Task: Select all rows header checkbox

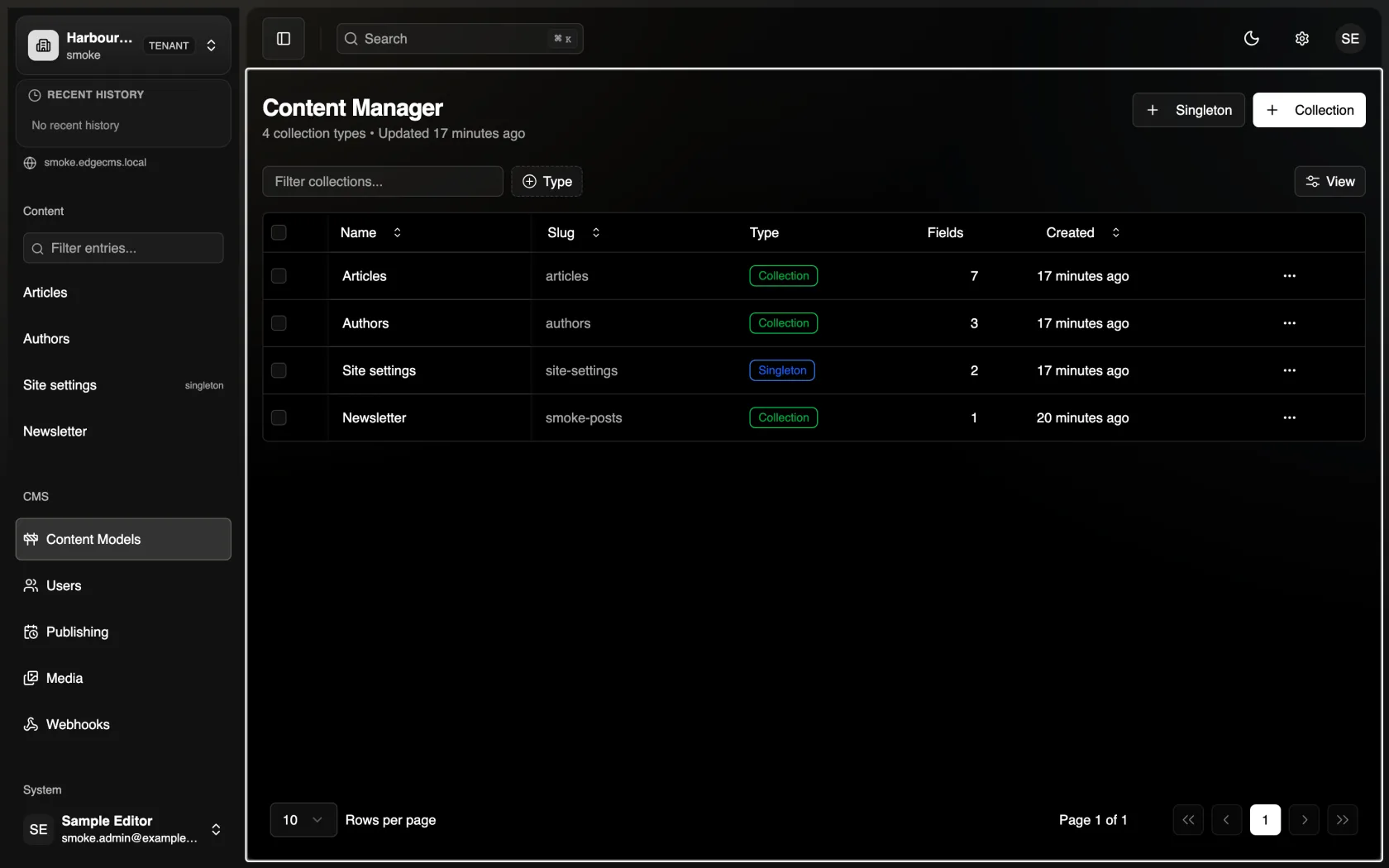Action: pos(279,232)
